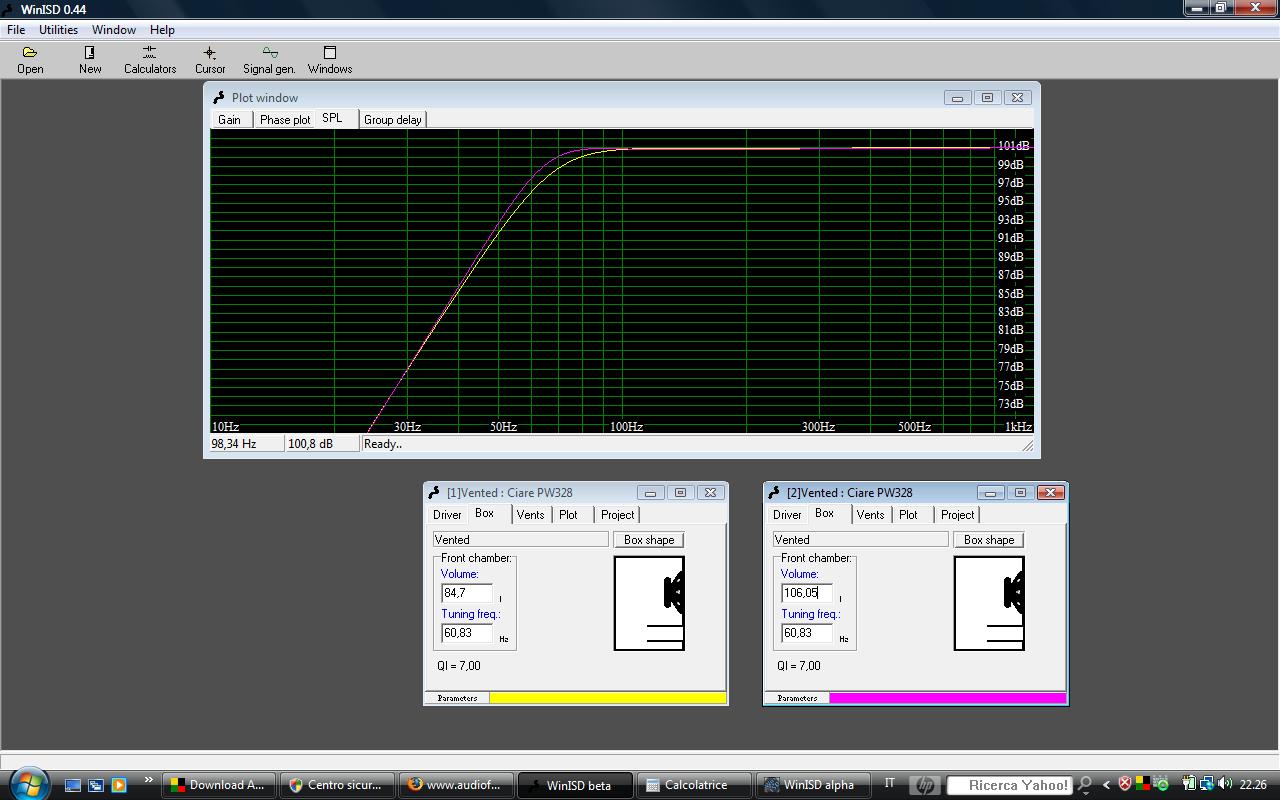This screenshot has height=800, width=1280.
Task: Launch the Signal gen. tool
Action: tap(269, 59)
